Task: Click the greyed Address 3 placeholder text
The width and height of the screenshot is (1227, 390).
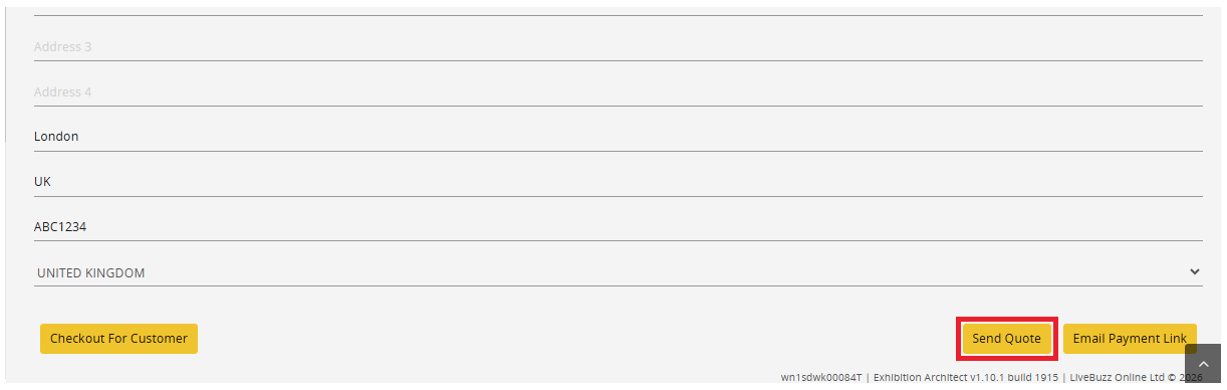Action: tap(63, 46)
